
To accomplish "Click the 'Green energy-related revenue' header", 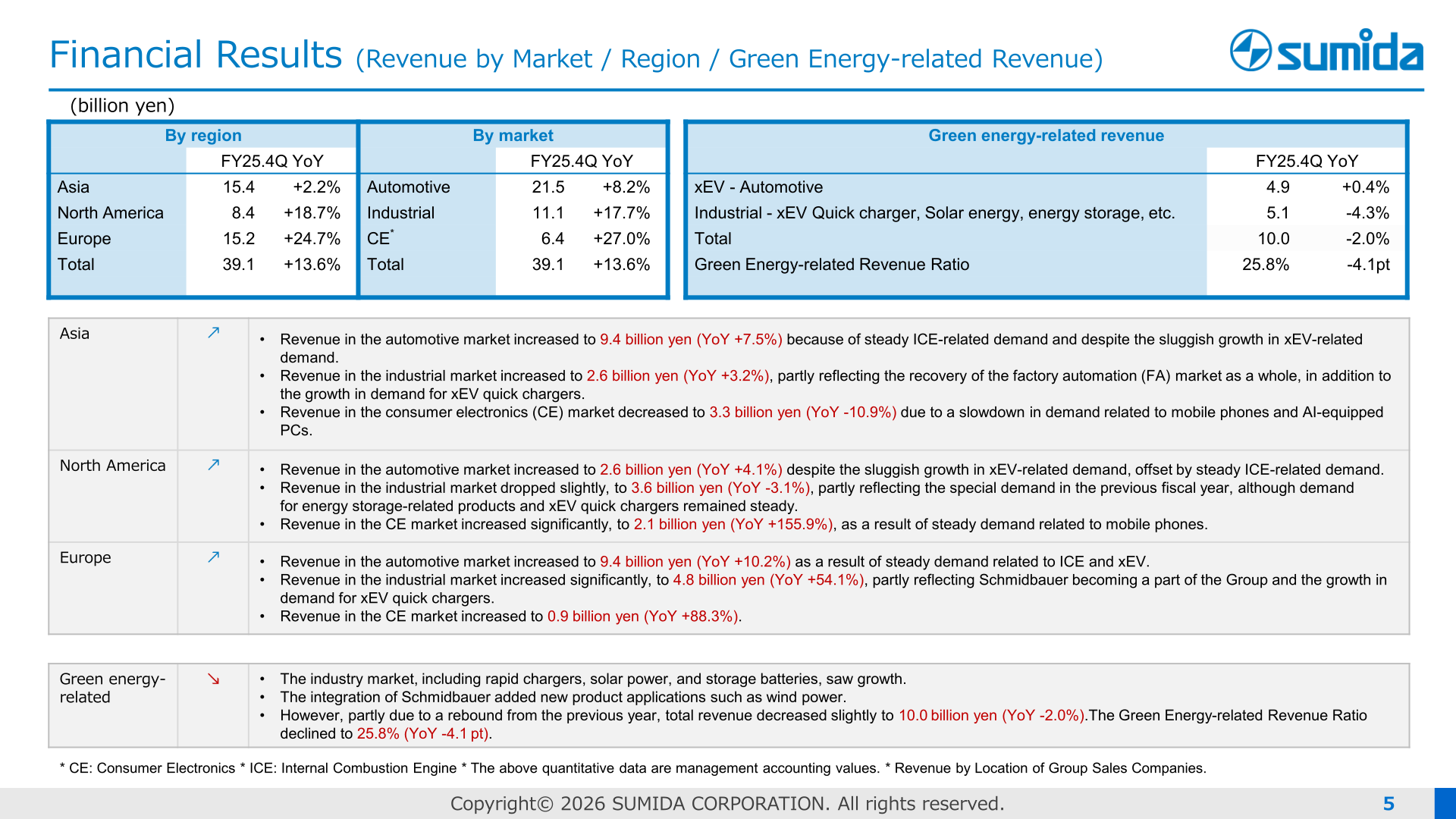I will 1046,136.
